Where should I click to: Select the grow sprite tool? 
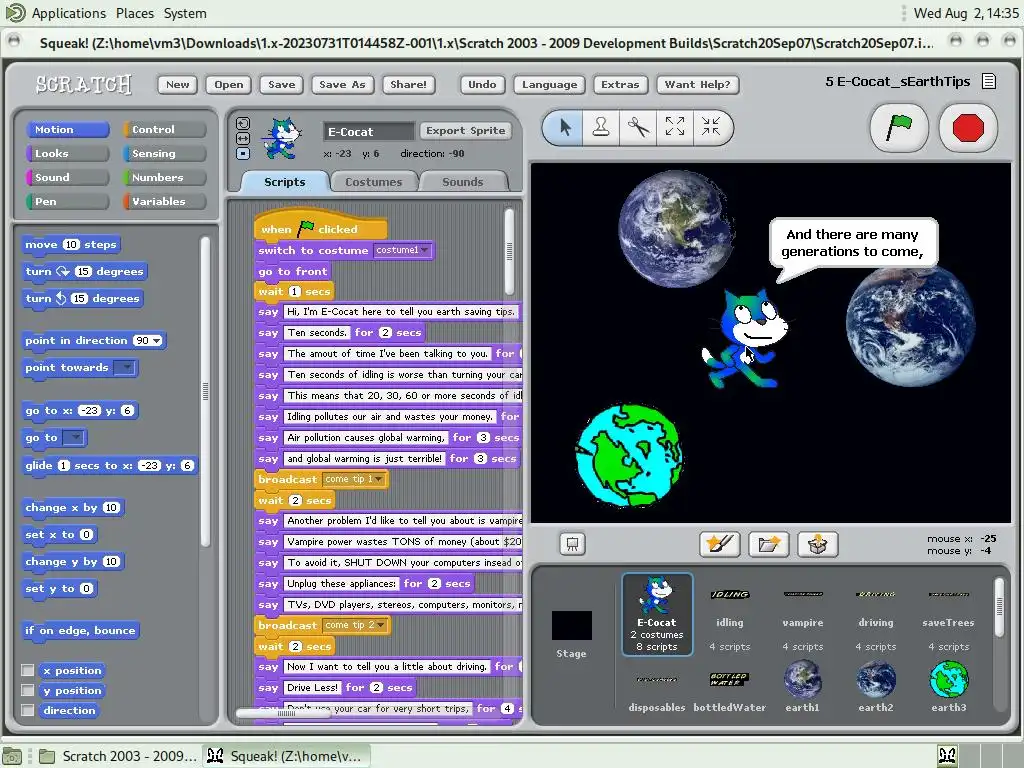pyautogui.click(x=675, y=127)
